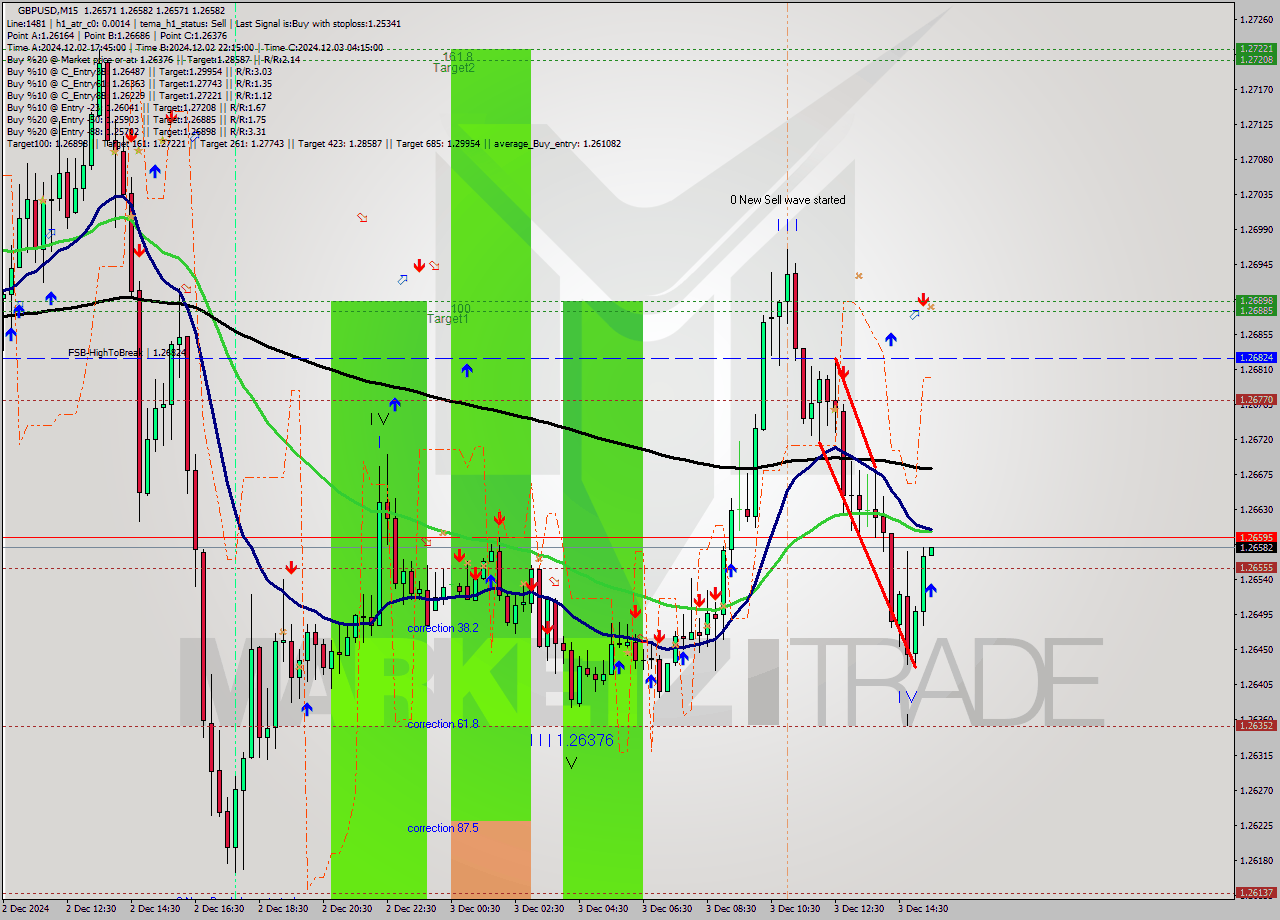Click the '3 Dec 10:30' time axis label
The width and height of the screenshot is (1280, 920).
point(795,909)
